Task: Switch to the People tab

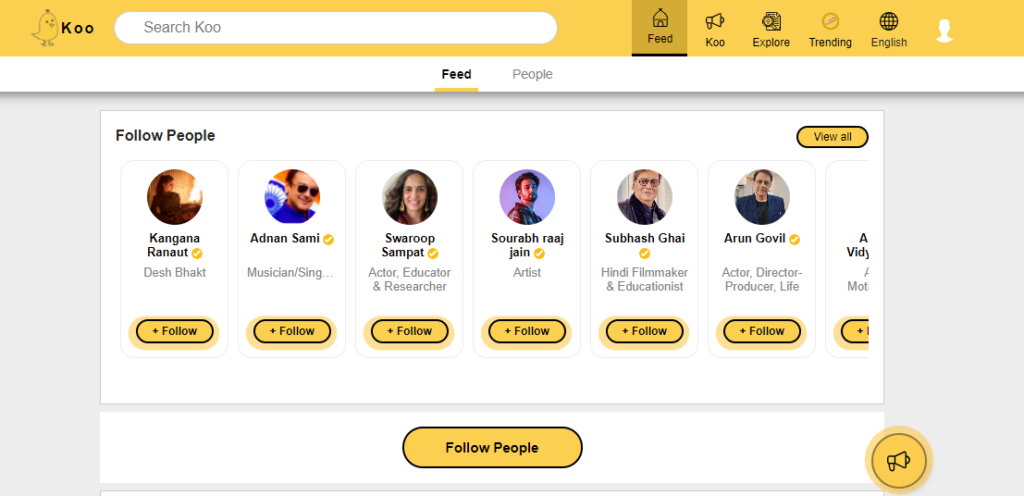Action: point(532,74)
